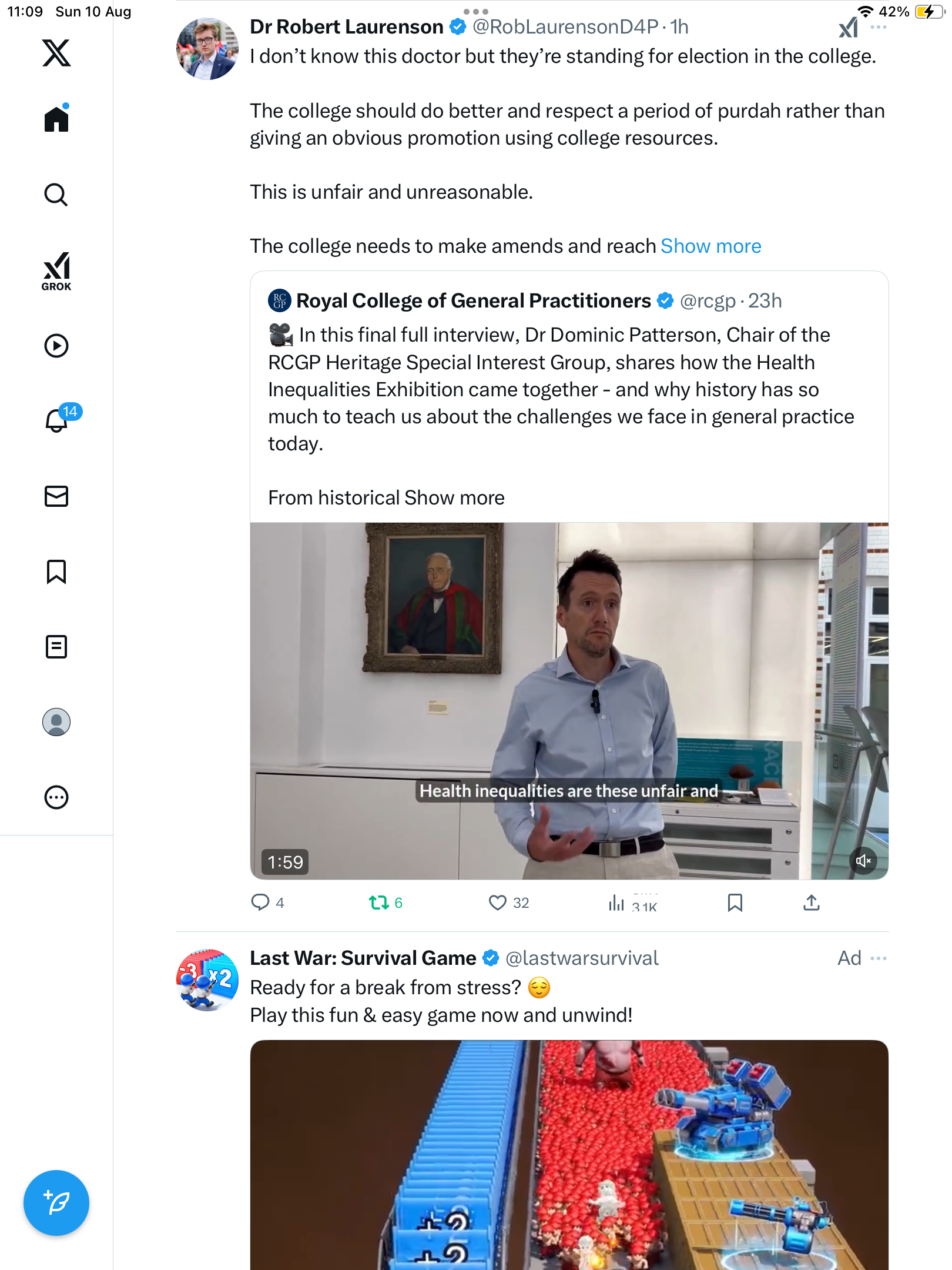Image resolution: width=952 pixels, height=1270 pixels.
Task: Open profile avatar in the sidebar
Action: click(x=56, y=722)
